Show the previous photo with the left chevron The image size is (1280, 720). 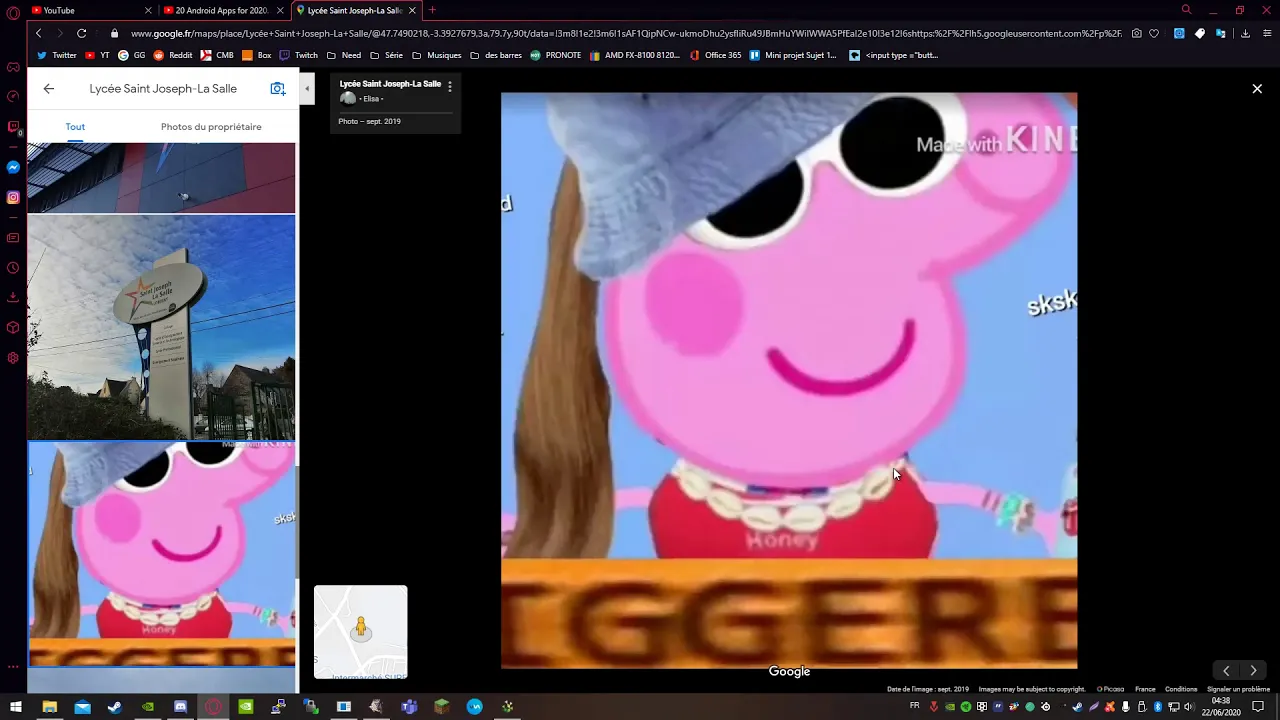click(1226, 671)
